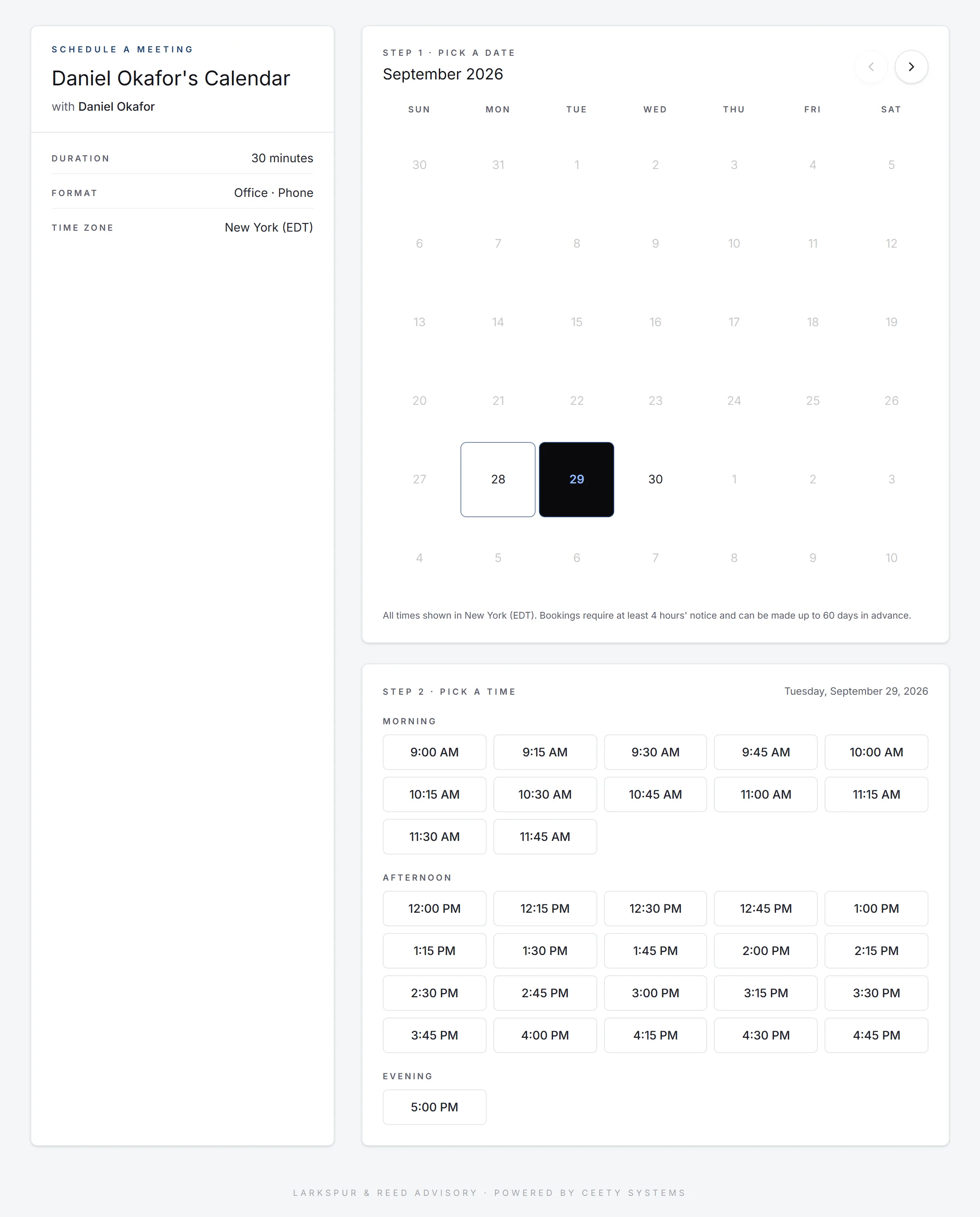Book the 3:45 PM slot

[434, 1036]
